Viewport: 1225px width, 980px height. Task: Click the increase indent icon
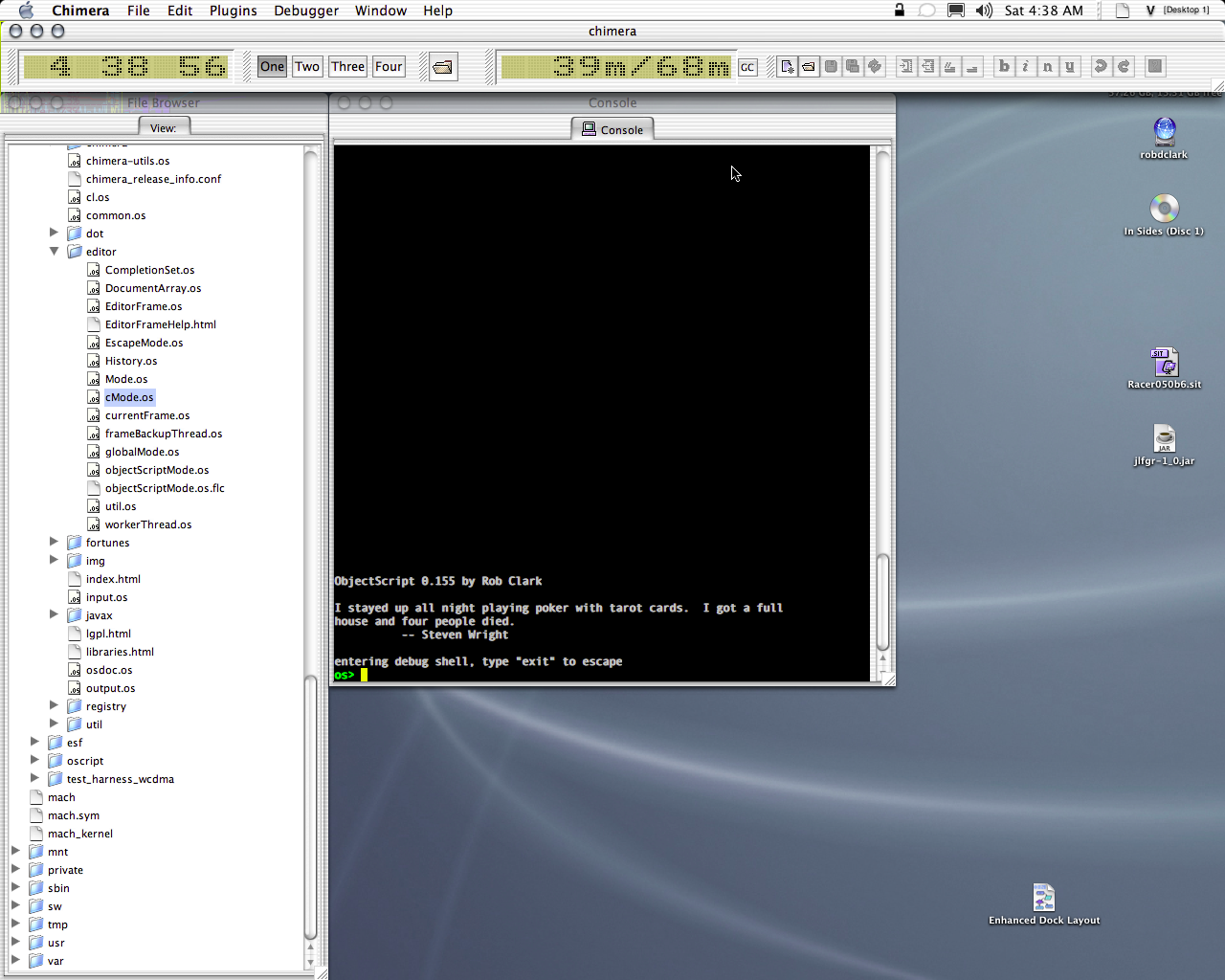point(905,67)
